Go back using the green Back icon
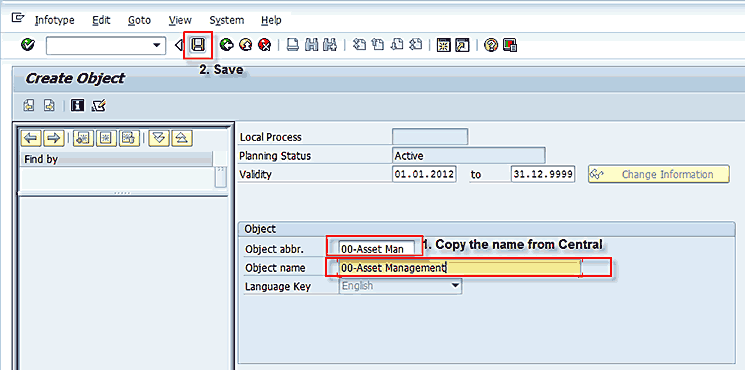This screenshot has height=370, width=745. pos(226,45)
